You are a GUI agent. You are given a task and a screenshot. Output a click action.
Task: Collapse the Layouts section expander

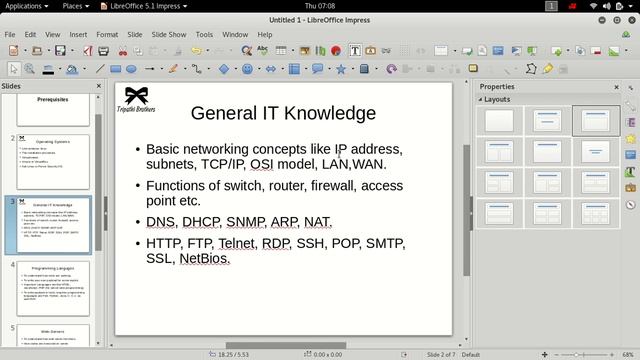click(x=480, y=99)
